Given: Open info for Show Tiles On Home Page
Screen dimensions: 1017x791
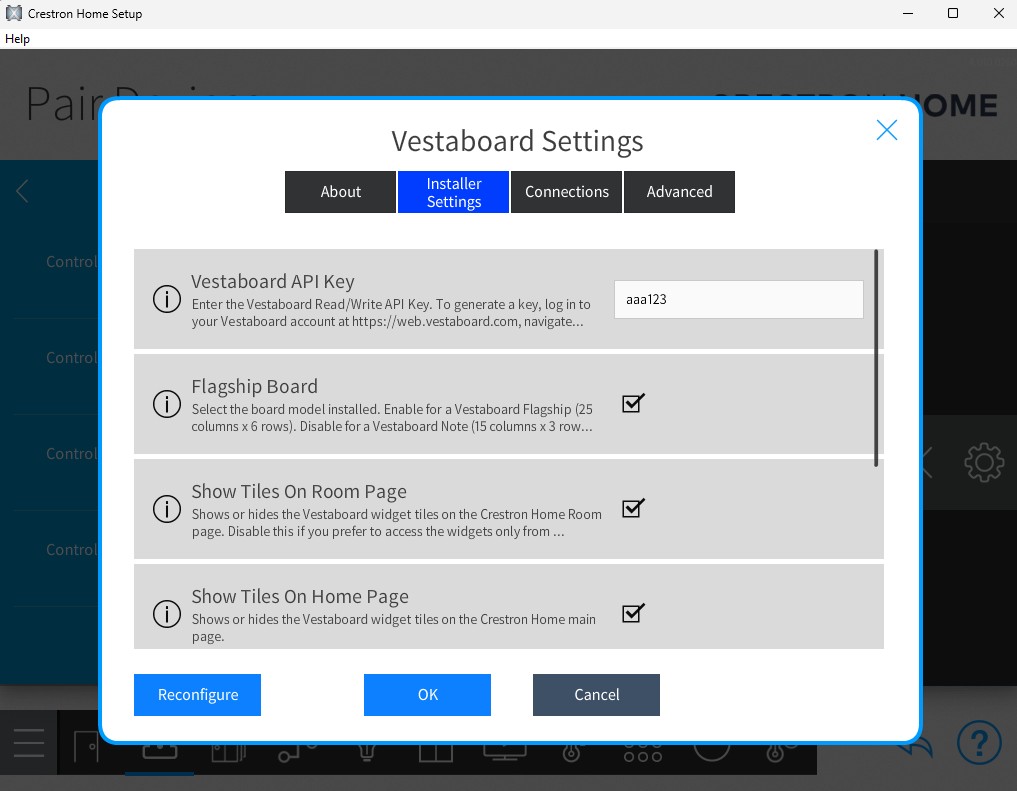Looking at the screenshot, I should (x=167, y=614).
